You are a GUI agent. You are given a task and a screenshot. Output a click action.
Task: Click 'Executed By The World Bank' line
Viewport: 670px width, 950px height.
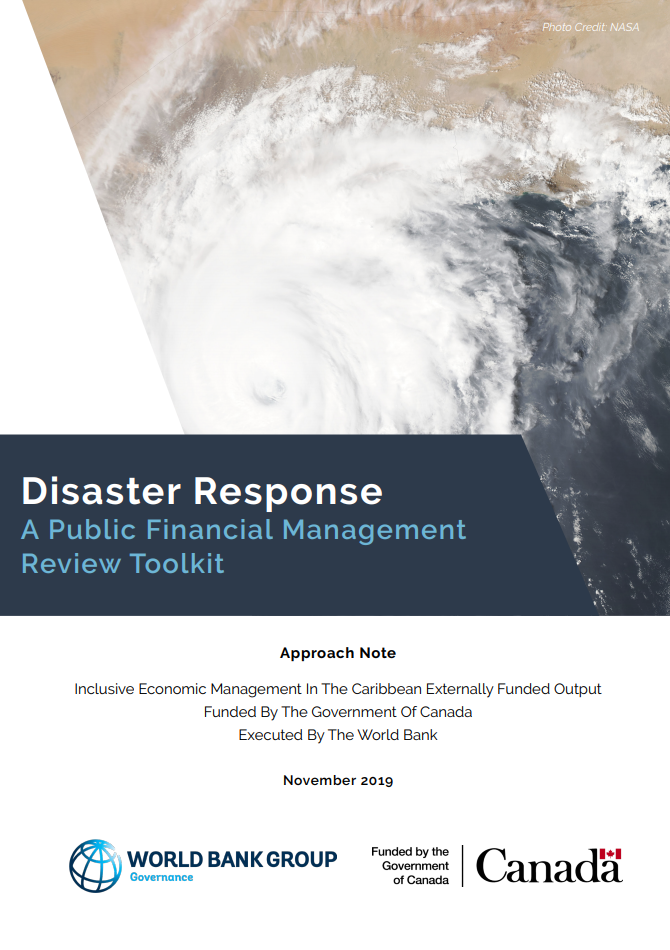click(338, 735)
